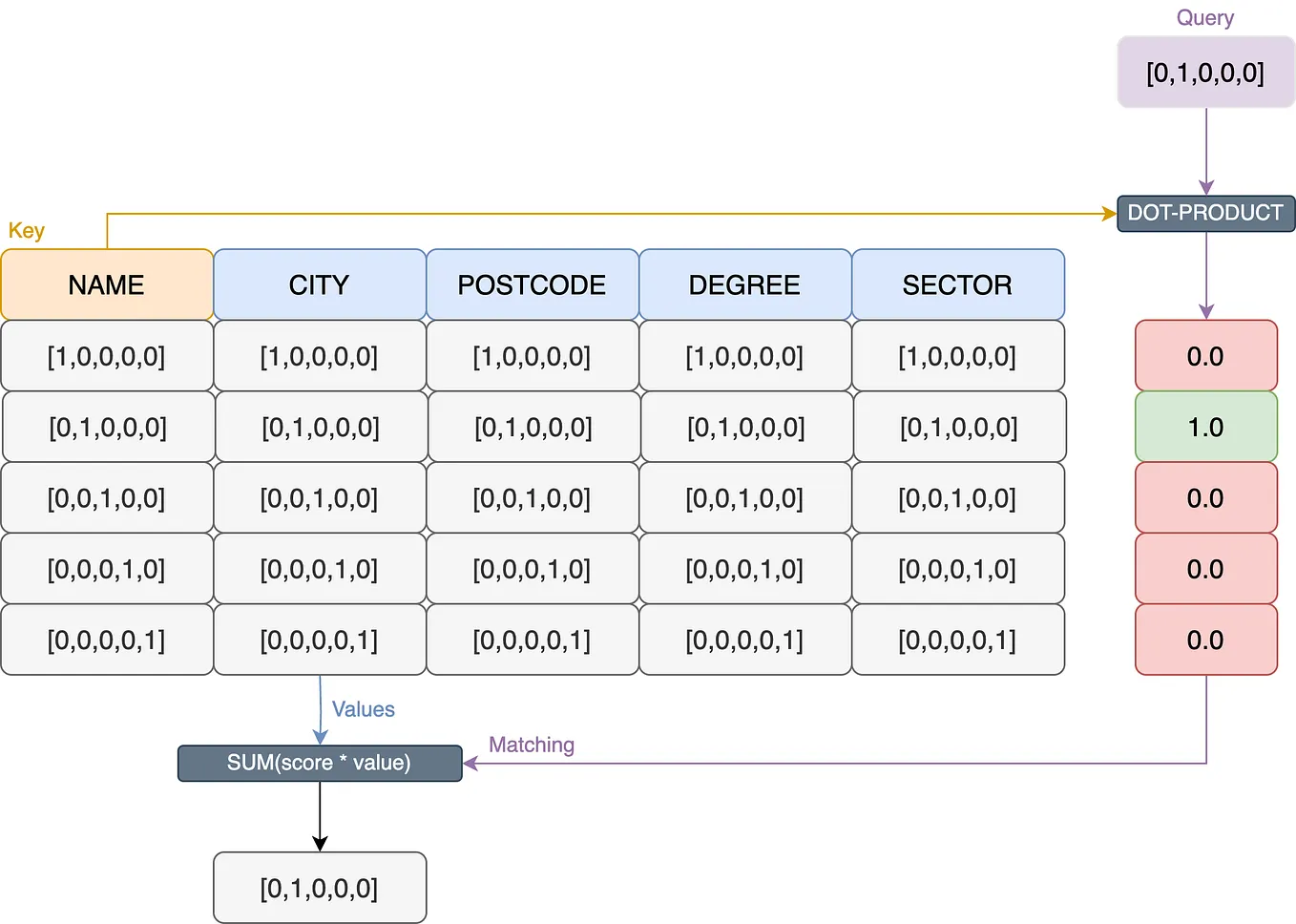This screenshot has width=1296, height=924.
Task: Click the Query vector [0,1,0,0,0] box
Action: click(x=1205, y=71)
